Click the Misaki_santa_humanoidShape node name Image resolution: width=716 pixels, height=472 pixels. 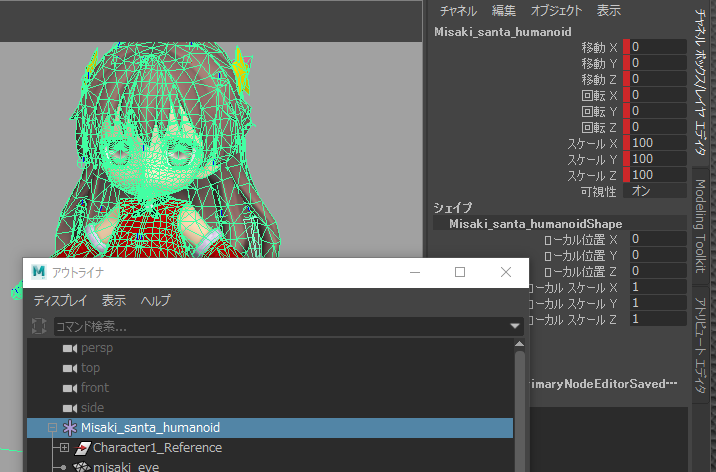(536, 224)
